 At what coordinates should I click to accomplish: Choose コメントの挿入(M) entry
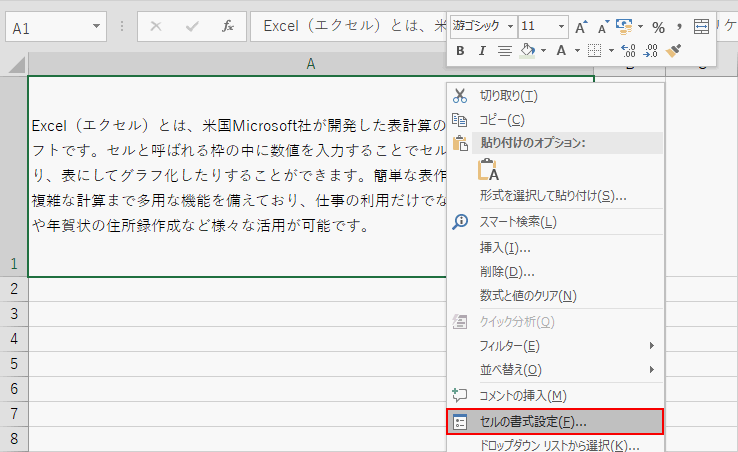coord(555,396)
